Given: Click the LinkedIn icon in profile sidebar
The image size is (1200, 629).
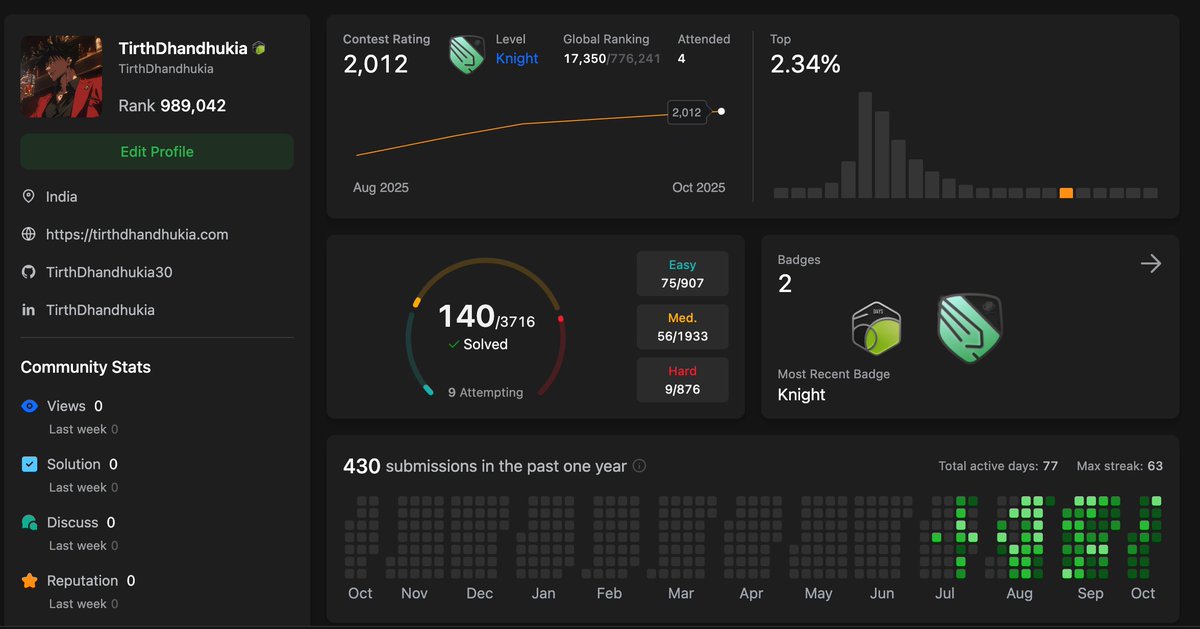Looking at the screenshot, I should [28, 310].
